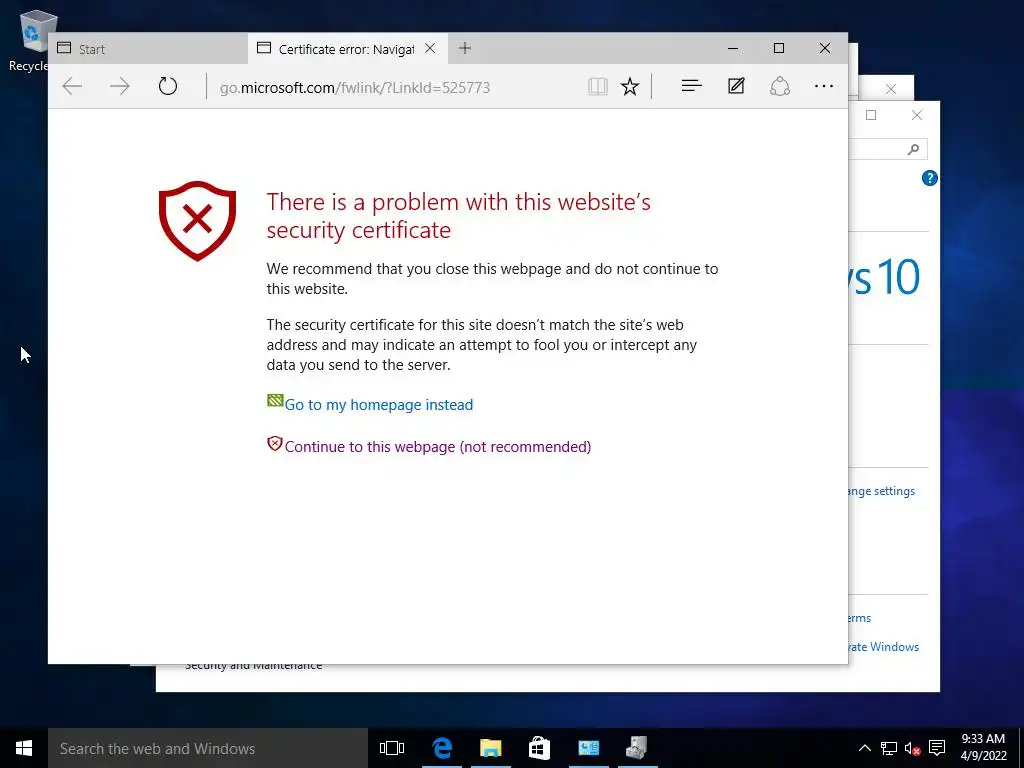Click the Edge forward arrow button
The image size is (1024, 768).
tap(120, 86)
